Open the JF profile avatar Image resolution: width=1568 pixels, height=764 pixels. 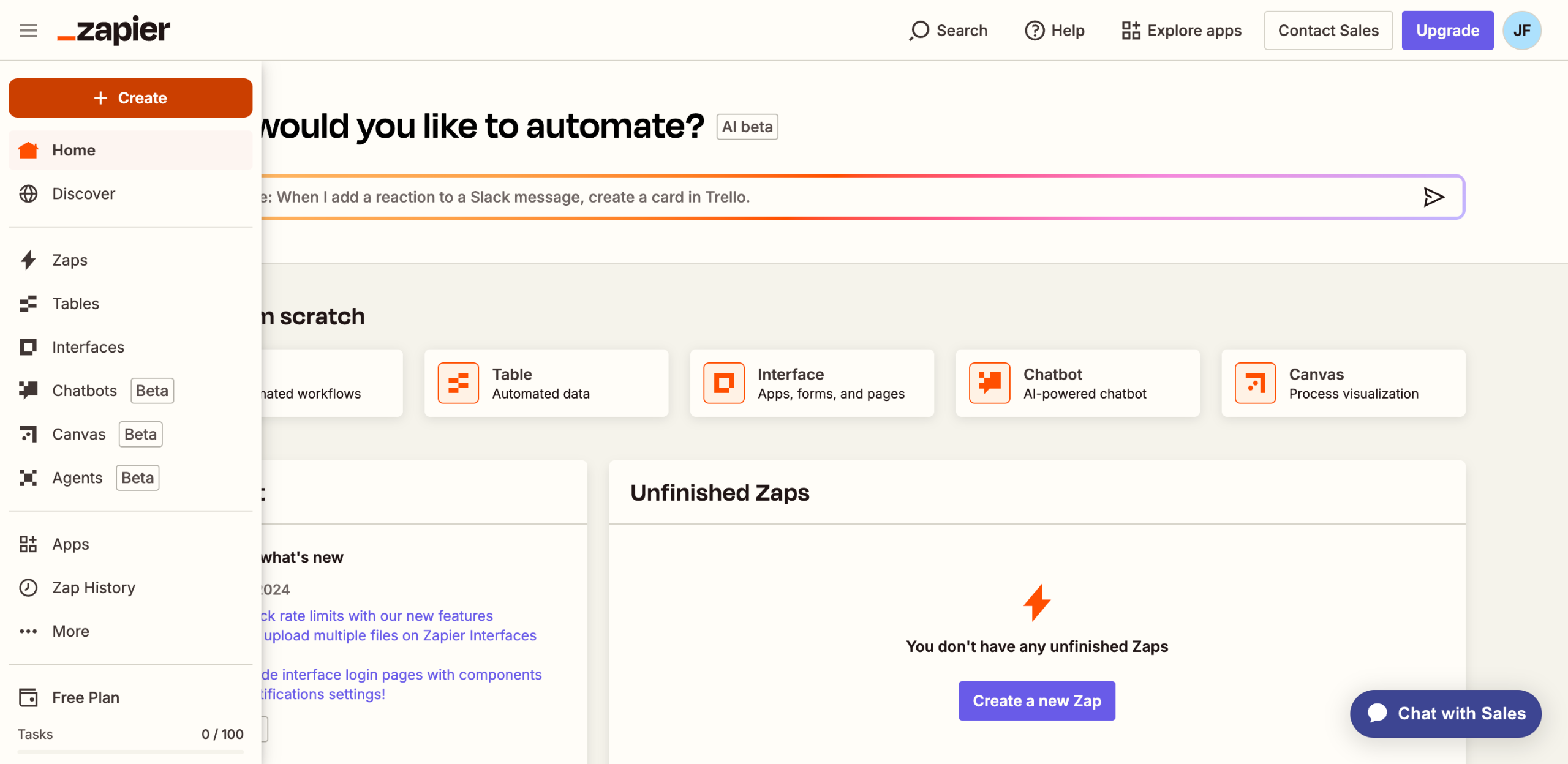(x=1522, y=30)
